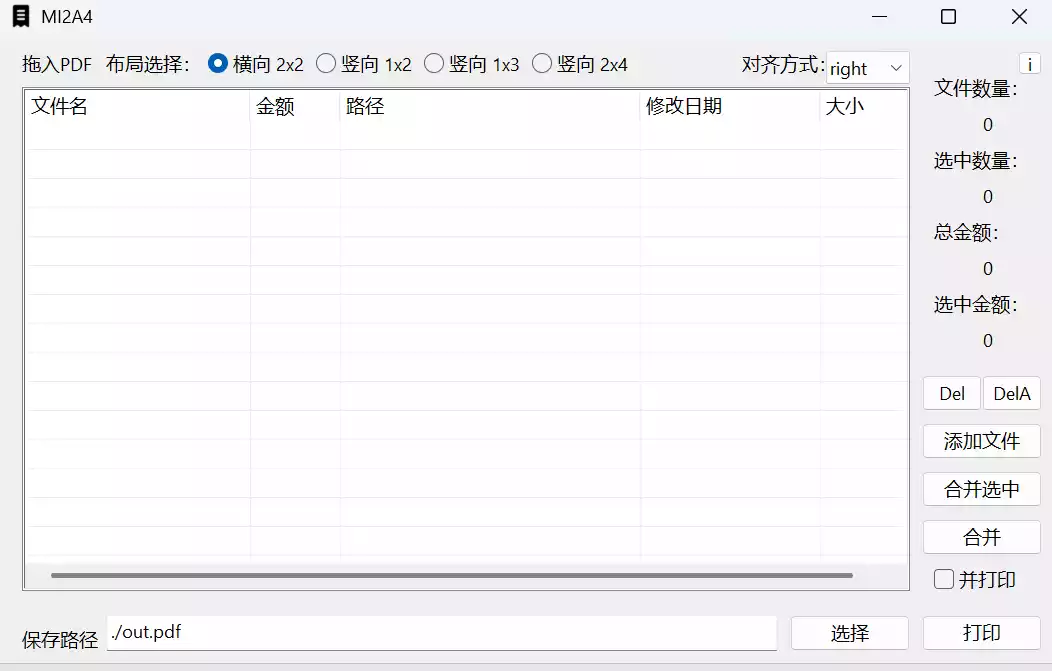Click the 打印 print button
The image size is (1052, 671).
click(x=983, y=632)
